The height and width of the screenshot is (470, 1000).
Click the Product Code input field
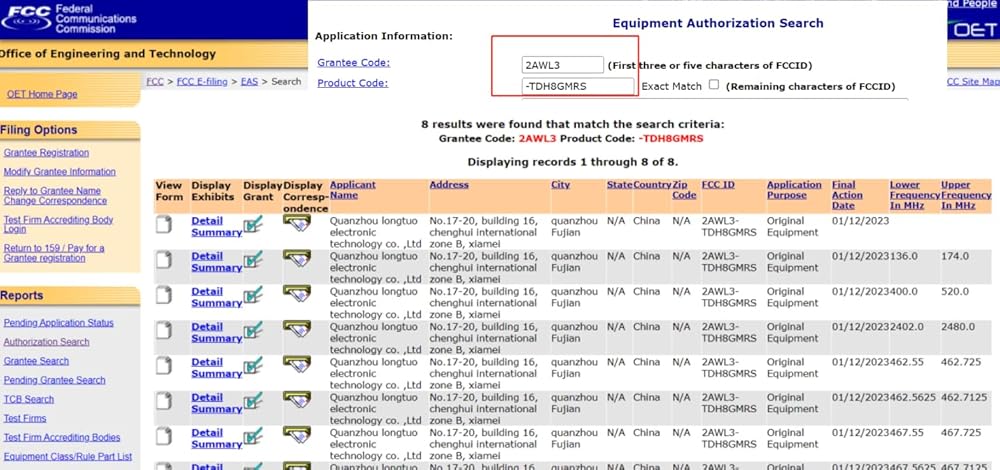[578, 86]
